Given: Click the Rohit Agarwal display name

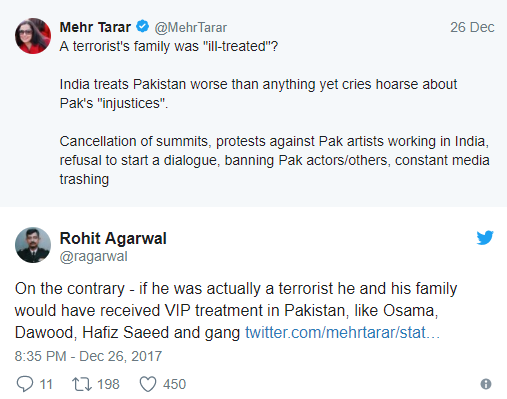Looking at the screenshot, I should pos(113,238).
